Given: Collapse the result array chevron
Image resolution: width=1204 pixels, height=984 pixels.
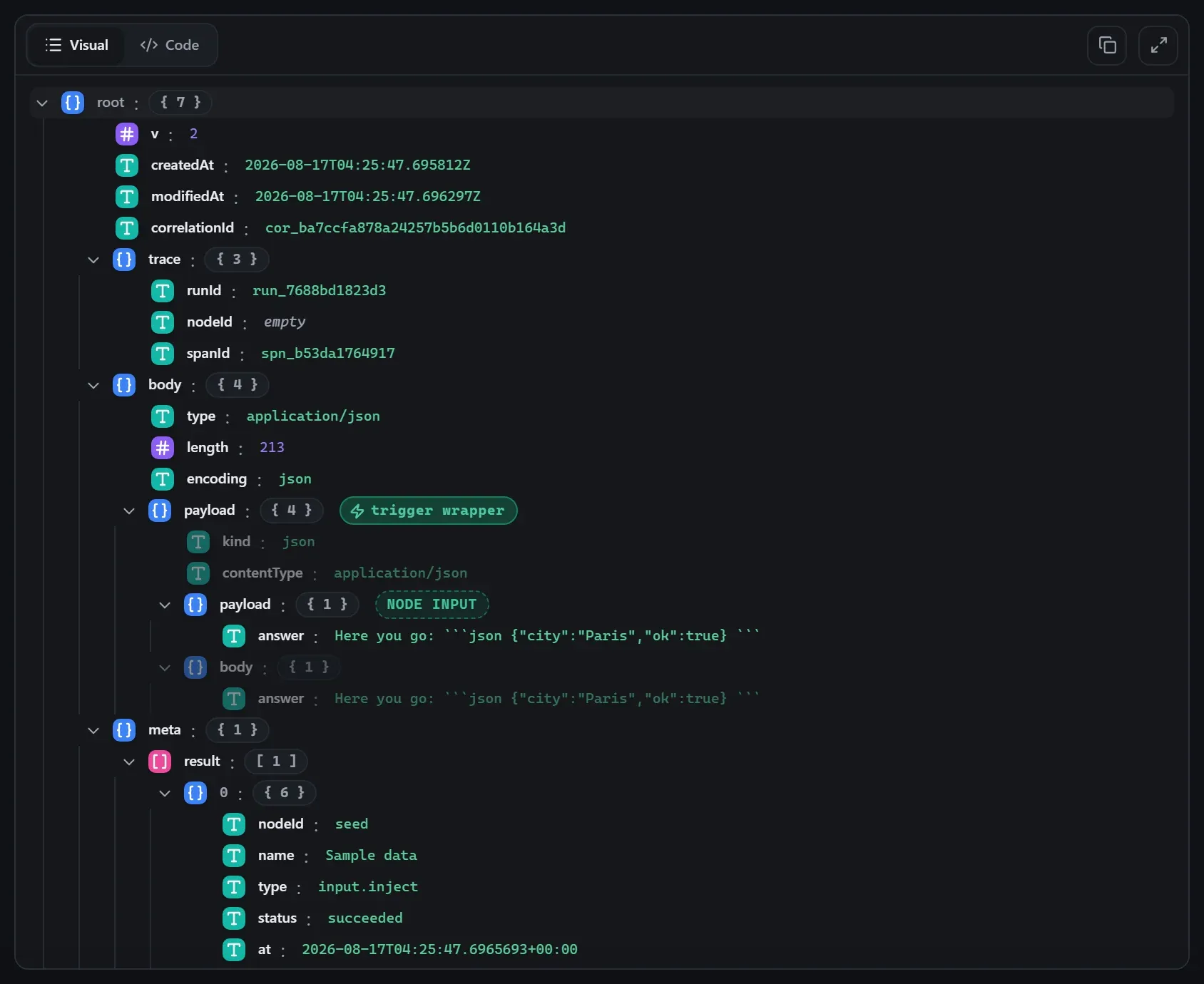Looking at the screenshot, I should pos(129,762).
